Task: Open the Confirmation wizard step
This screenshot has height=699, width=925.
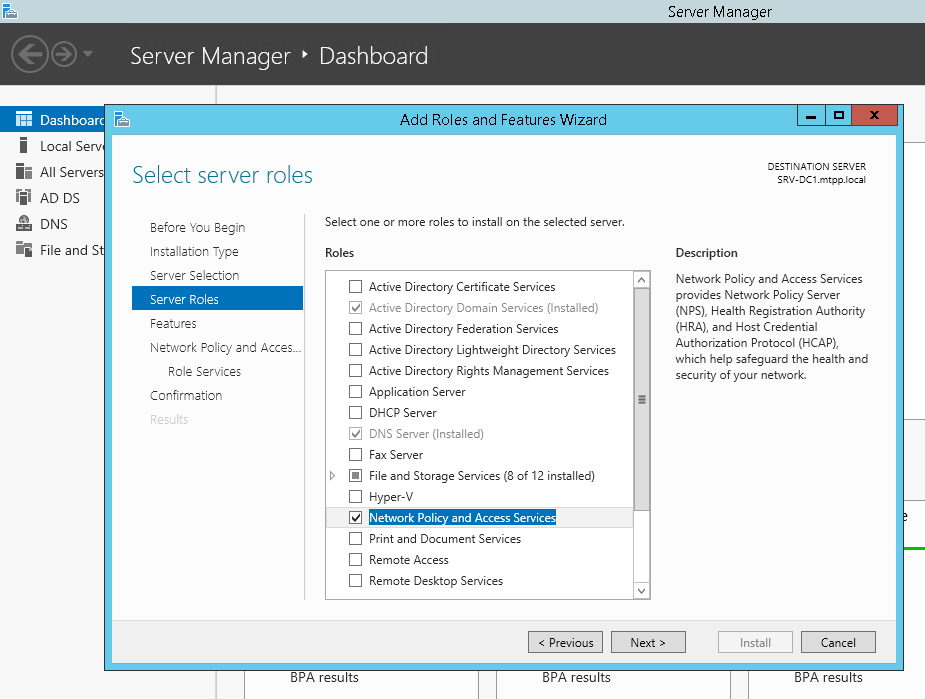Action: (186, 396)
